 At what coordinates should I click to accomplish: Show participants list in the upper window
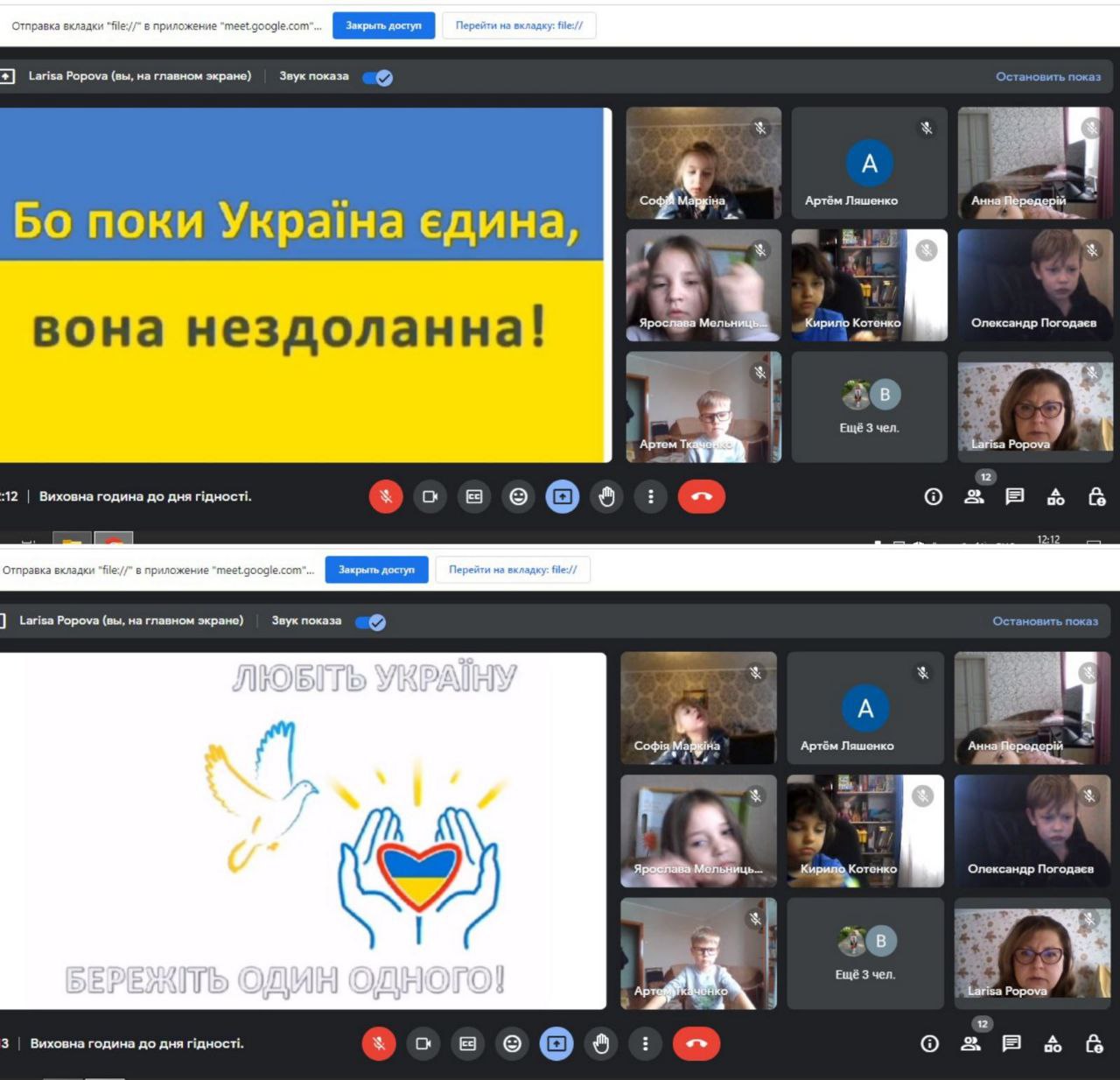(974, 497)
